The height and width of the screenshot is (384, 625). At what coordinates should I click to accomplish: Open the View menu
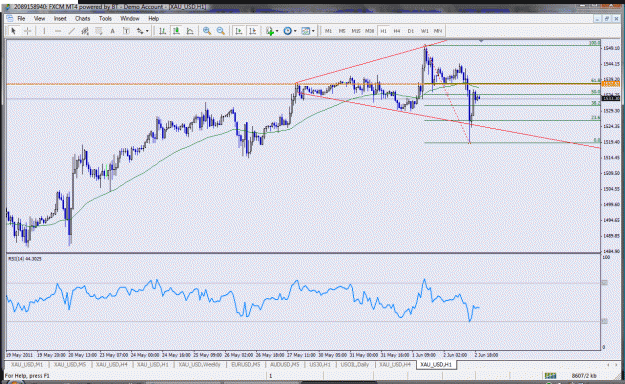click(39, 19)
